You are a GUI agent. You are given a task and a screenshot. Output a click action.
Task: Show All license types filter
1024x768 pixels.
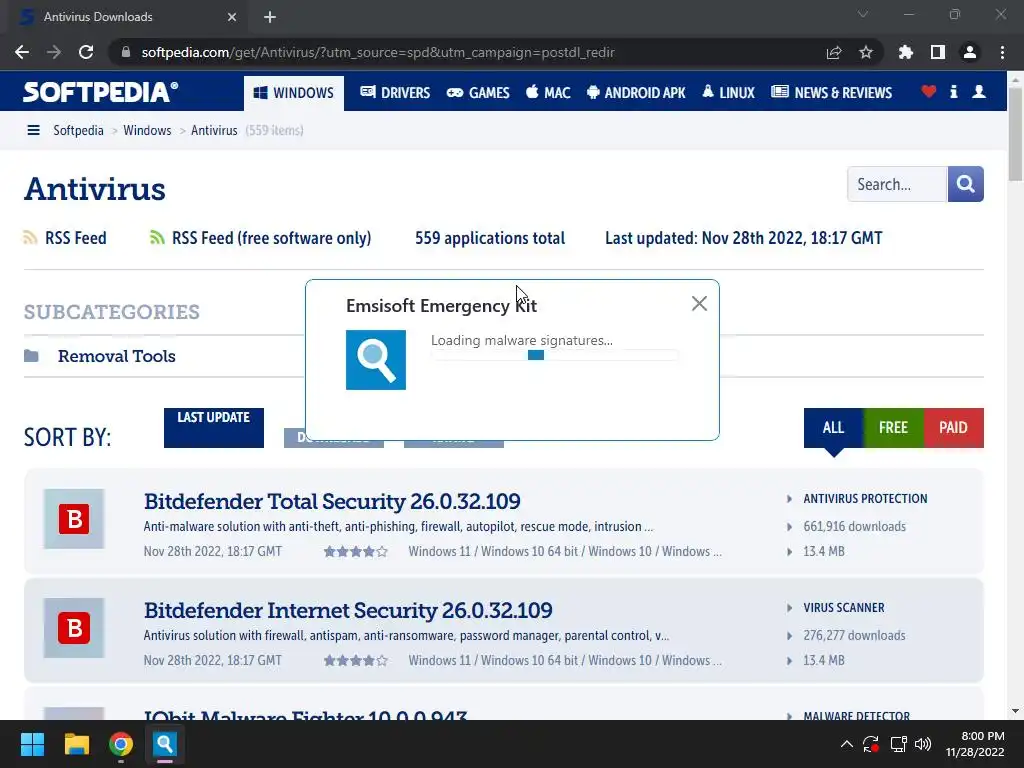point(833,428)
